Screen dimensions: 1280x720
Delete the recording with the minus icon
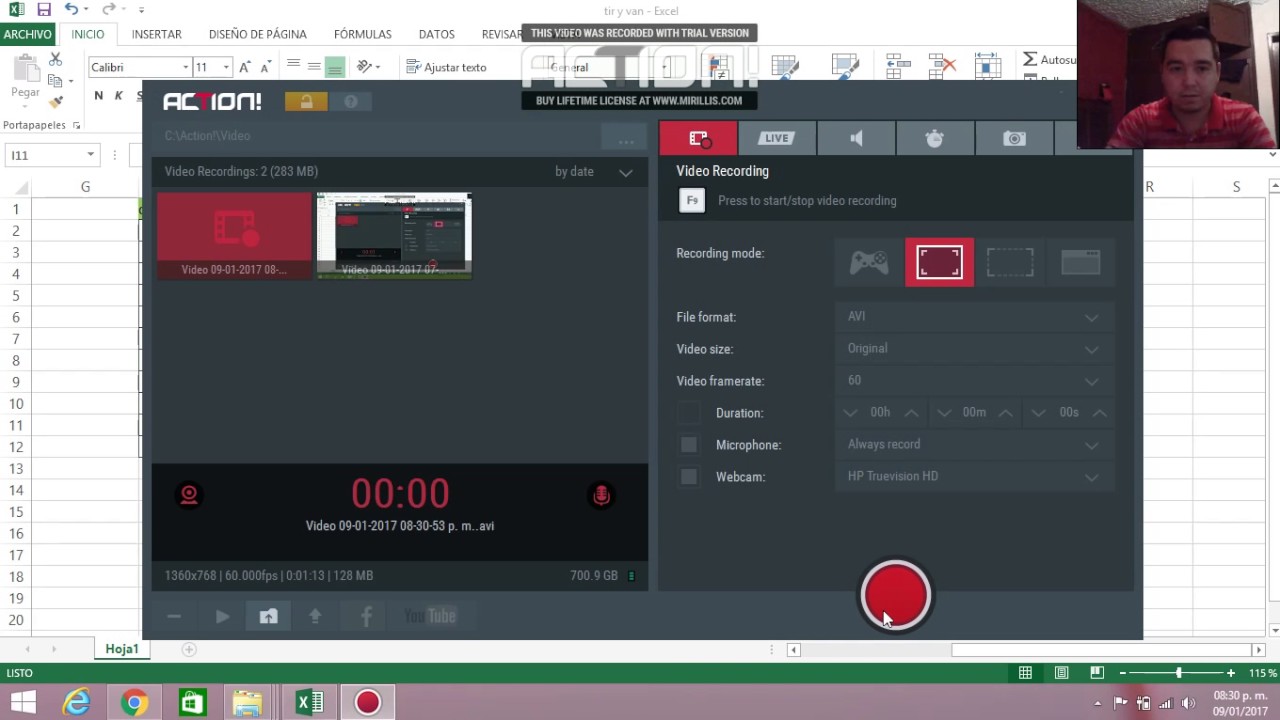174,617
